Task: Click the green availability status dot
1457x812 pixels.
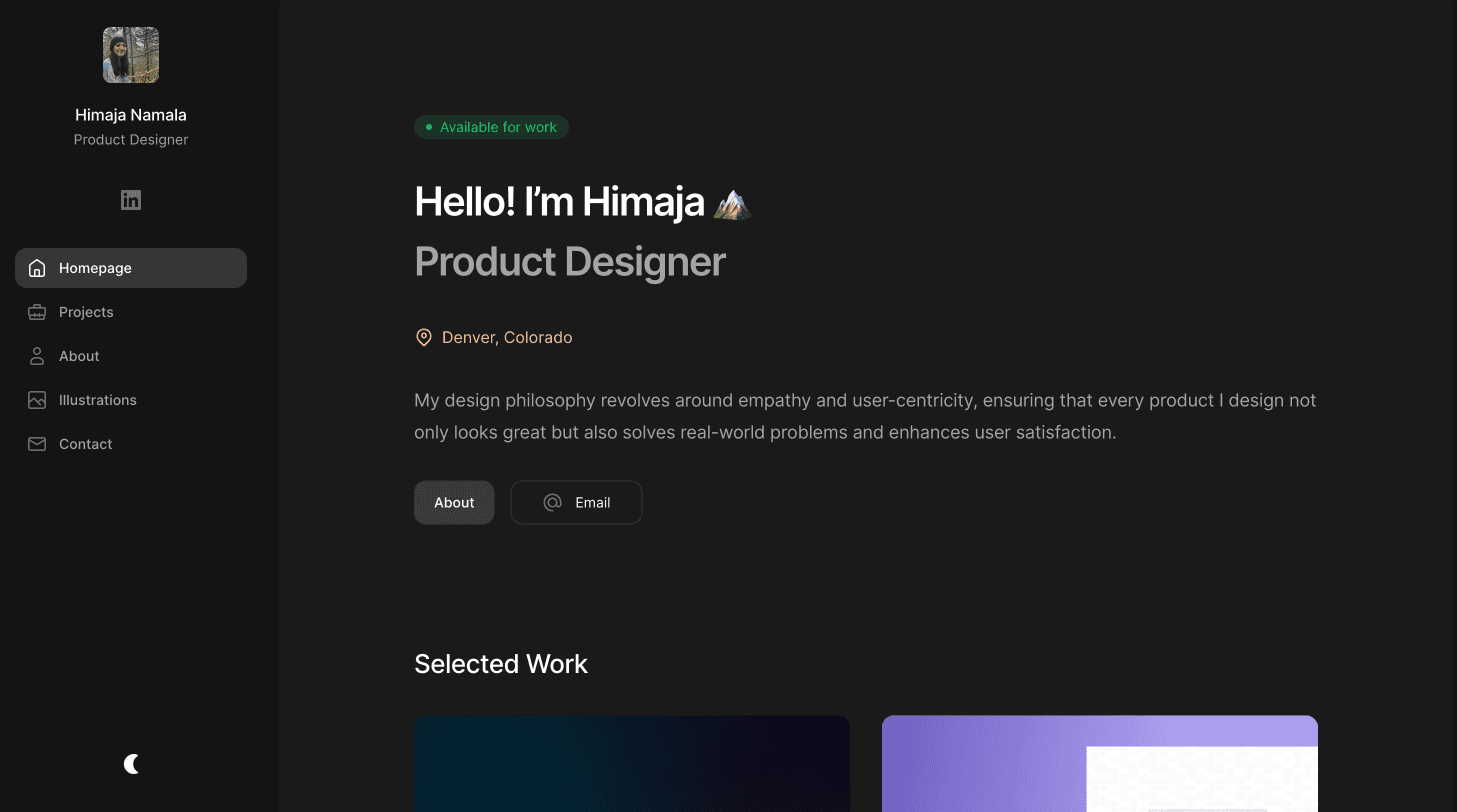Action: point(429,127)
